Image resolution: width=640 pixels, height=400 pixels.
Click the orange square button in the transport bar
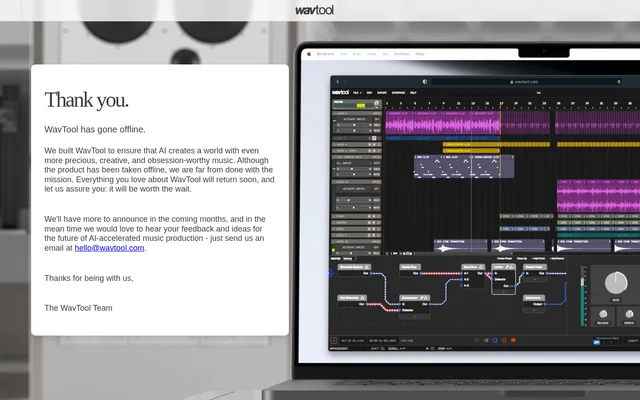point(513,340)
